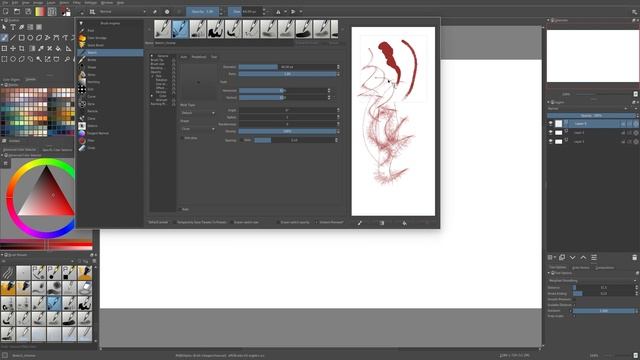Screen dimensions: 640x360
Task: Open vertical mirror options dropdown arrow
Action: [301, 11]
